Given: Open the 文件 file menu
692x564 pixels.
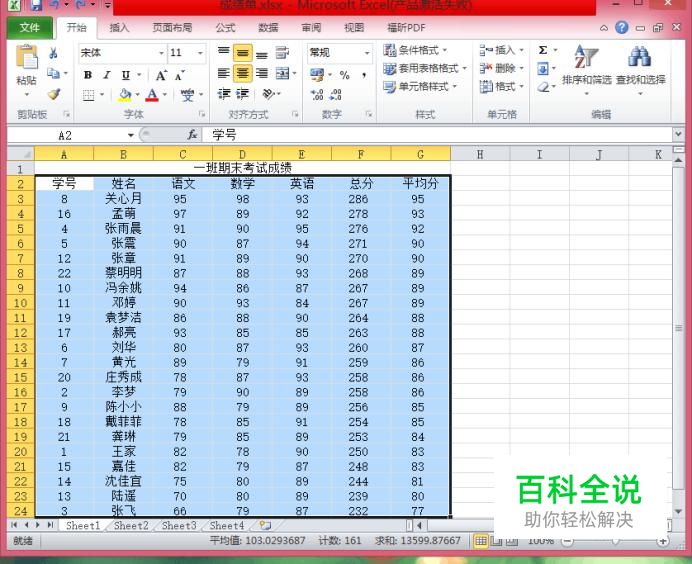Looking at the screenshot, I should tap(30, 28).
